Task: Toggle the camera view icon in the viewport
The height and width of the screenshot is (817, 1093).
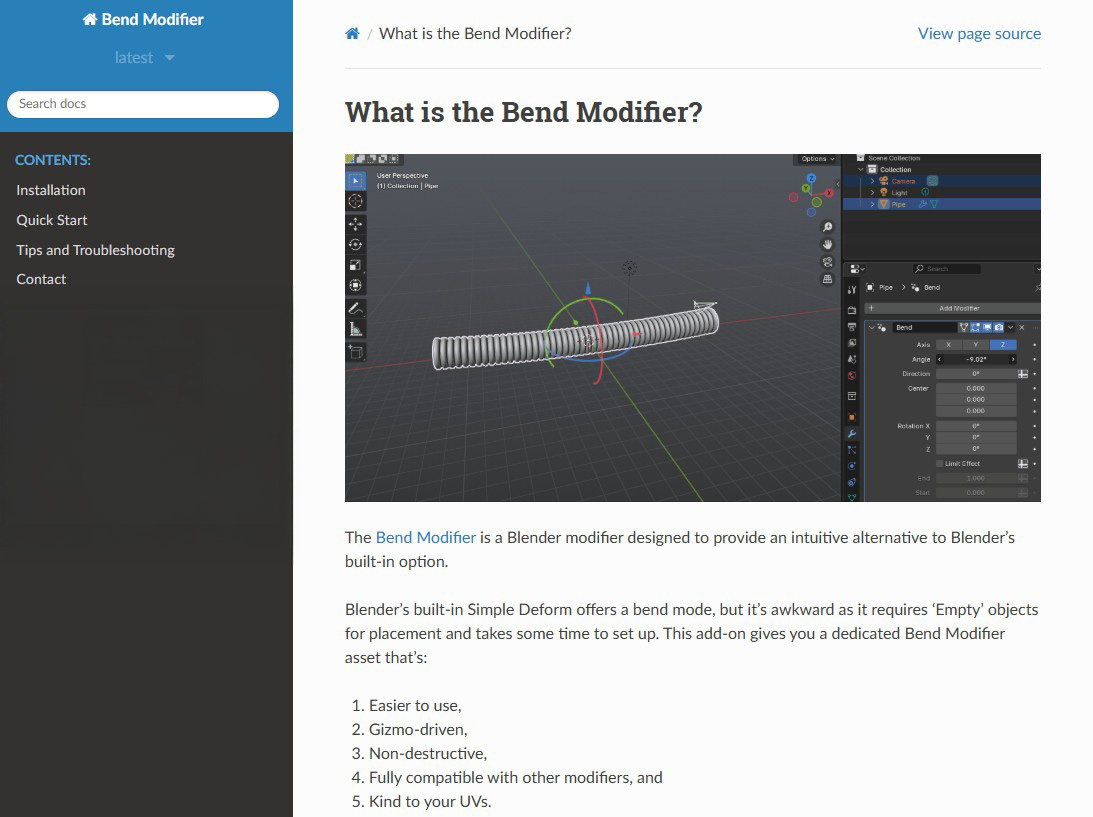Action: 827,262
